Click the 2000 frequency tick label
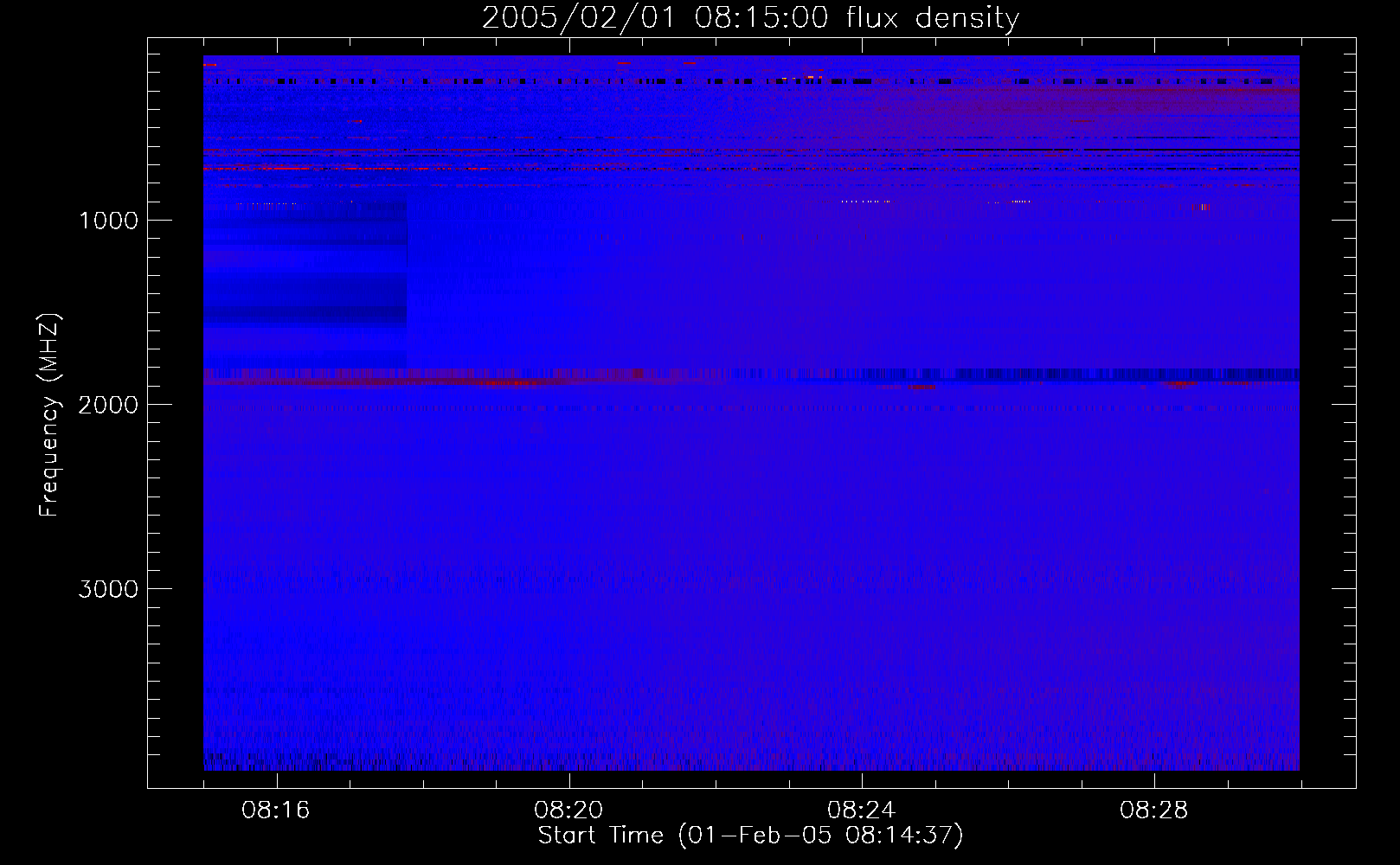Screen dimensions: 1400x865 pos(108,405)
